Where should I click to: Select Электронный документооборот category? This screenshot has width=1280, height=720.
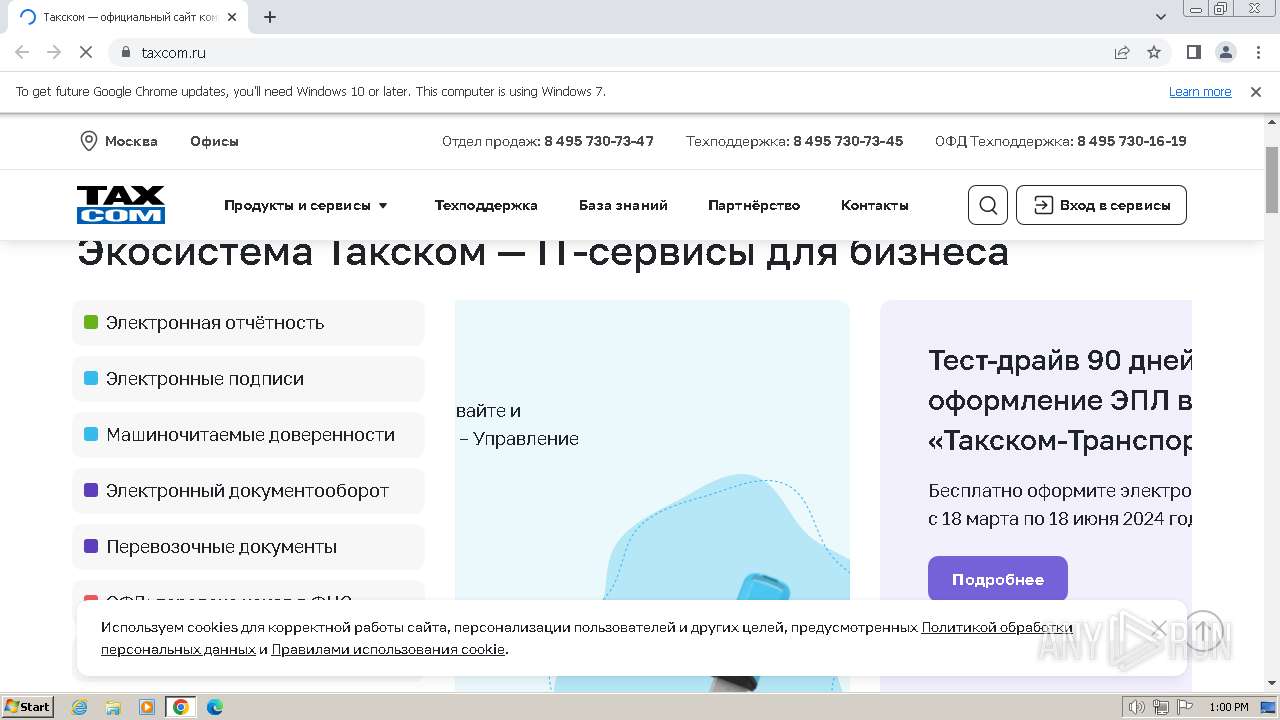pos(248,491)
